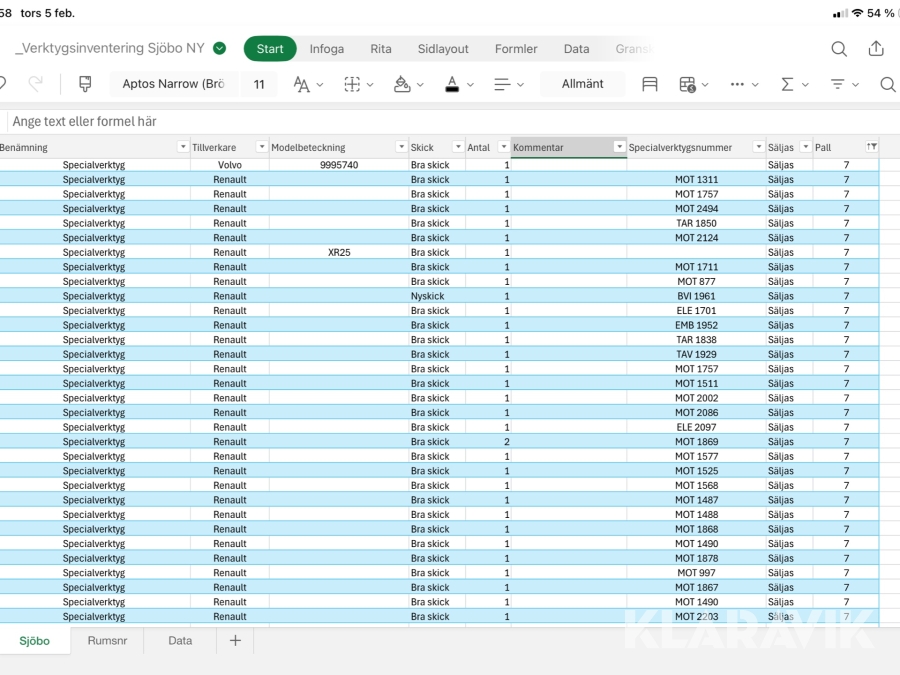The image size is (900, 675).
Task: Open the Allmänt number format box
Action: [x=582, y=84]
